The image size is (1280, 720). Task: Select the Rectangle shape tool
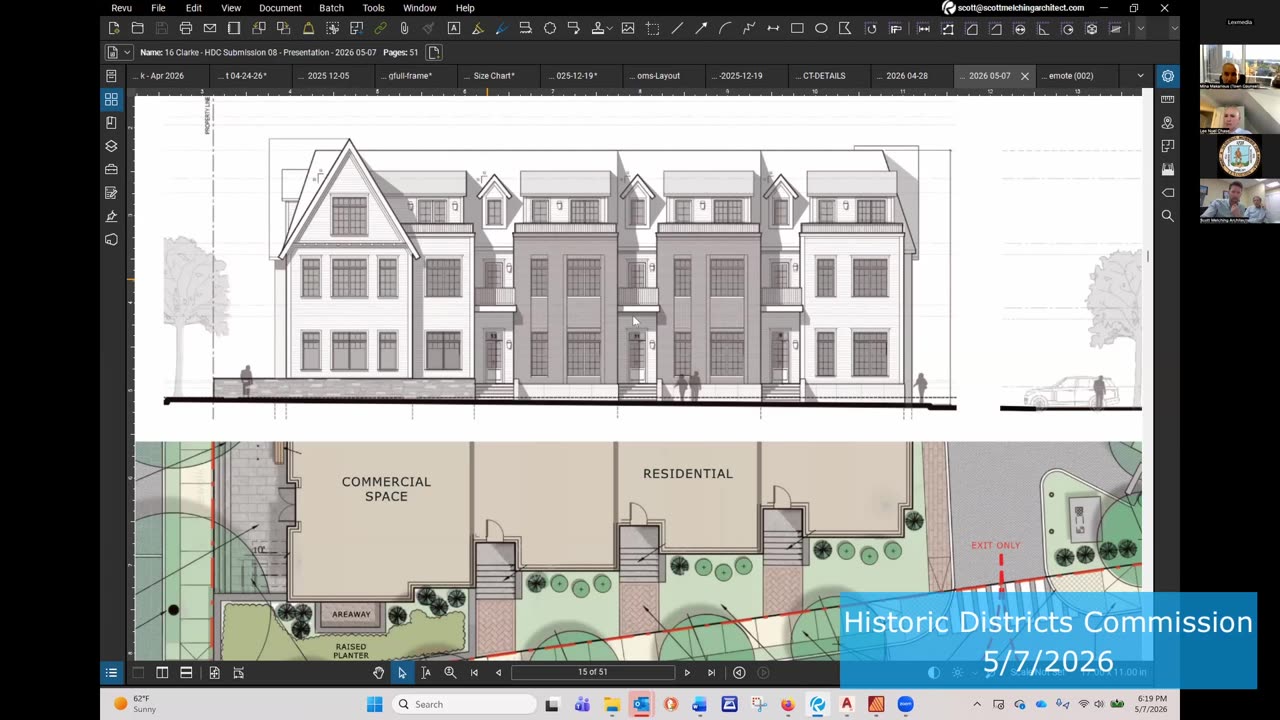click(797, 28)
